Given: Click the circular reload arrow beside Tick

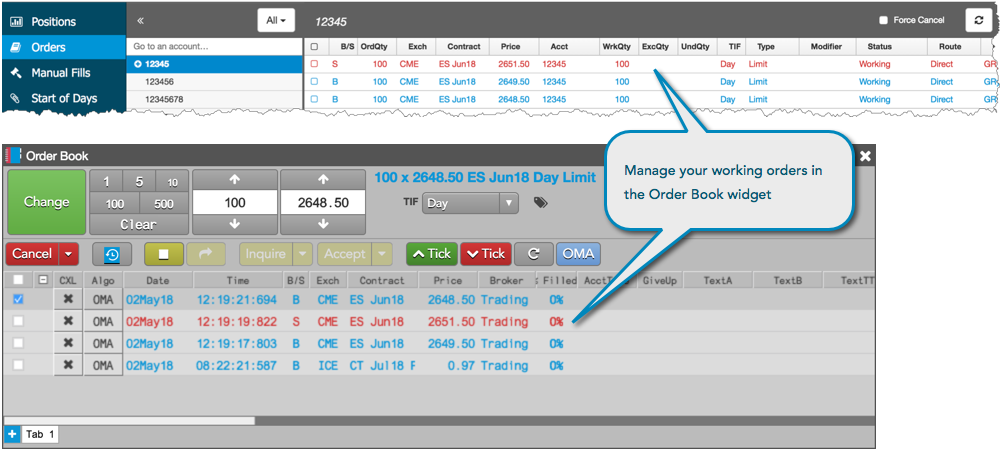Looking at the screenshot, I should click(x=533, y=254).
